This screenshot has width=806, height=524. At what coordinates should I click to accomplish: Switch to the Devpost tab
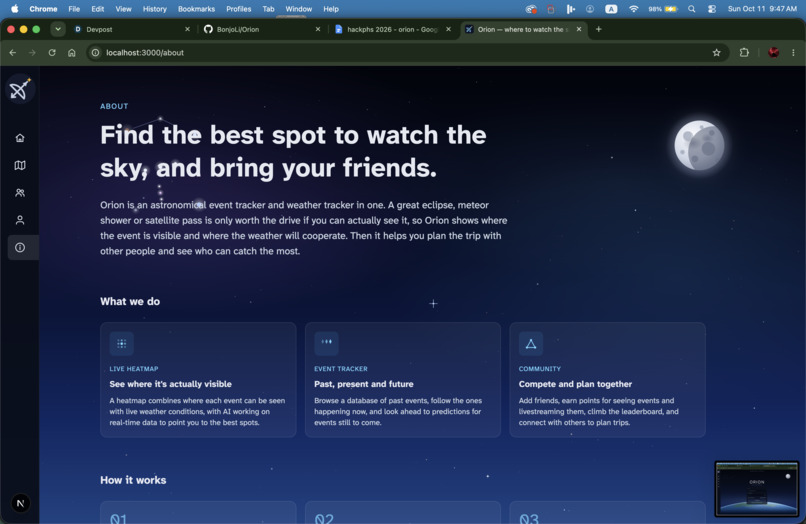point(131,29)
